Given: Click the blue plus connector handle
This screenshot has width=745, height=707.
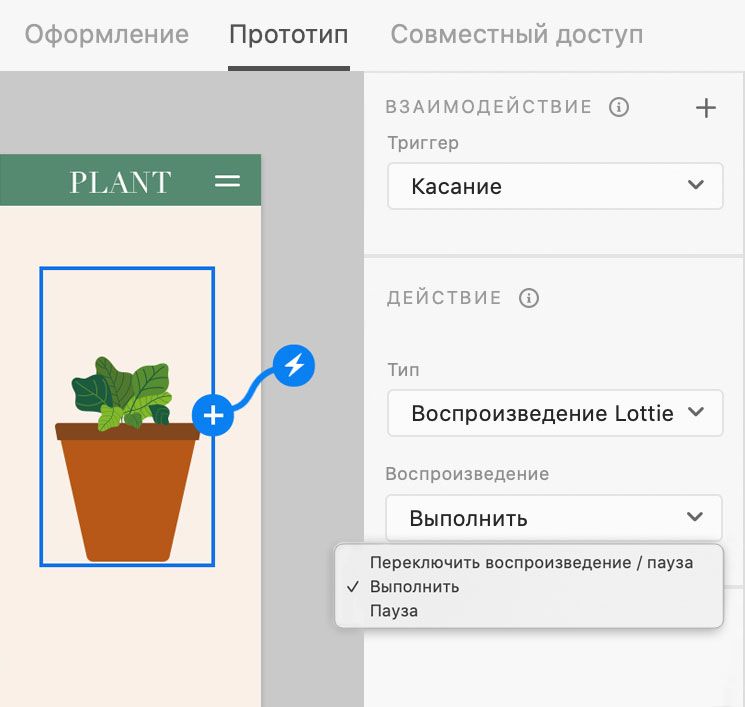Looking at the screenshot, I should [x=213, y=415].
